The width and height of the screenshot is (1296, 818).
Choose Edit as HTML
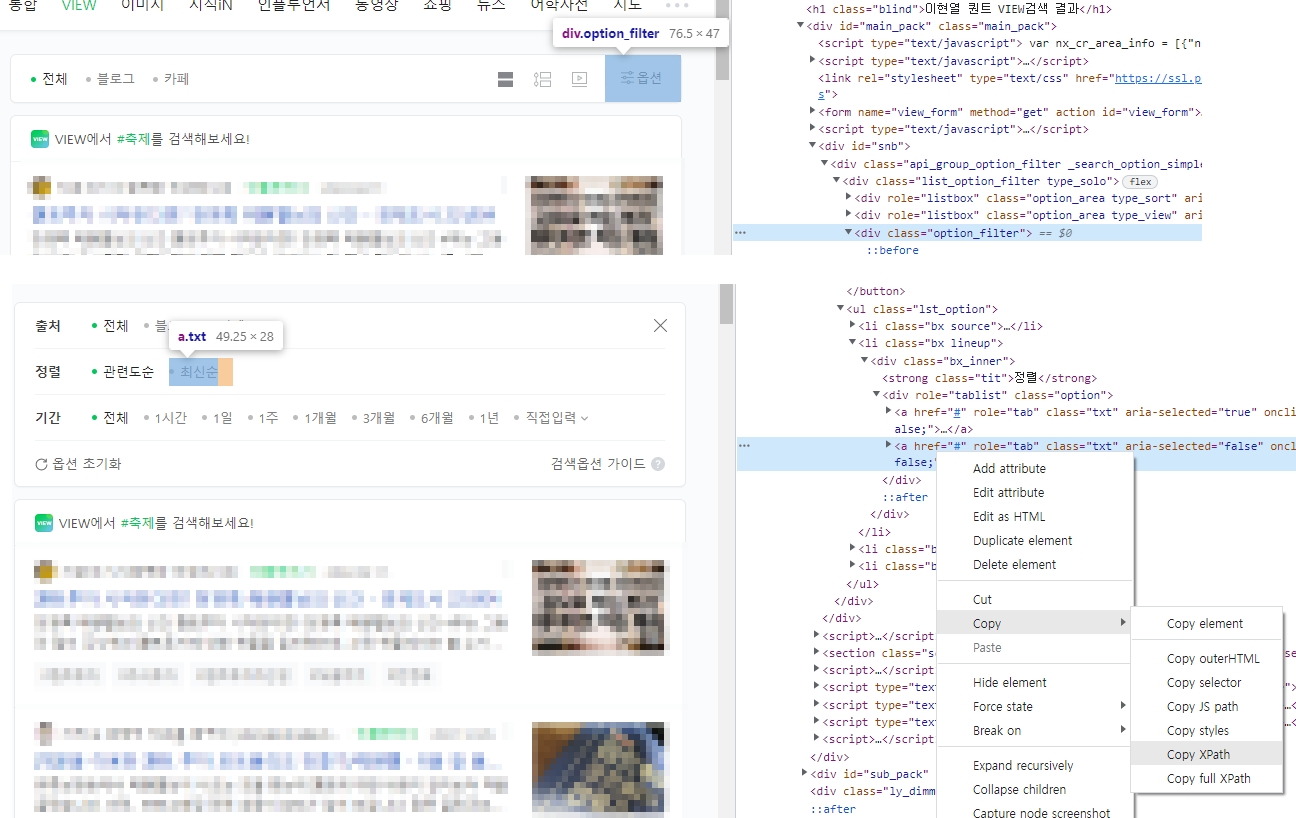pyautogui.click(x=1009, y=516)
